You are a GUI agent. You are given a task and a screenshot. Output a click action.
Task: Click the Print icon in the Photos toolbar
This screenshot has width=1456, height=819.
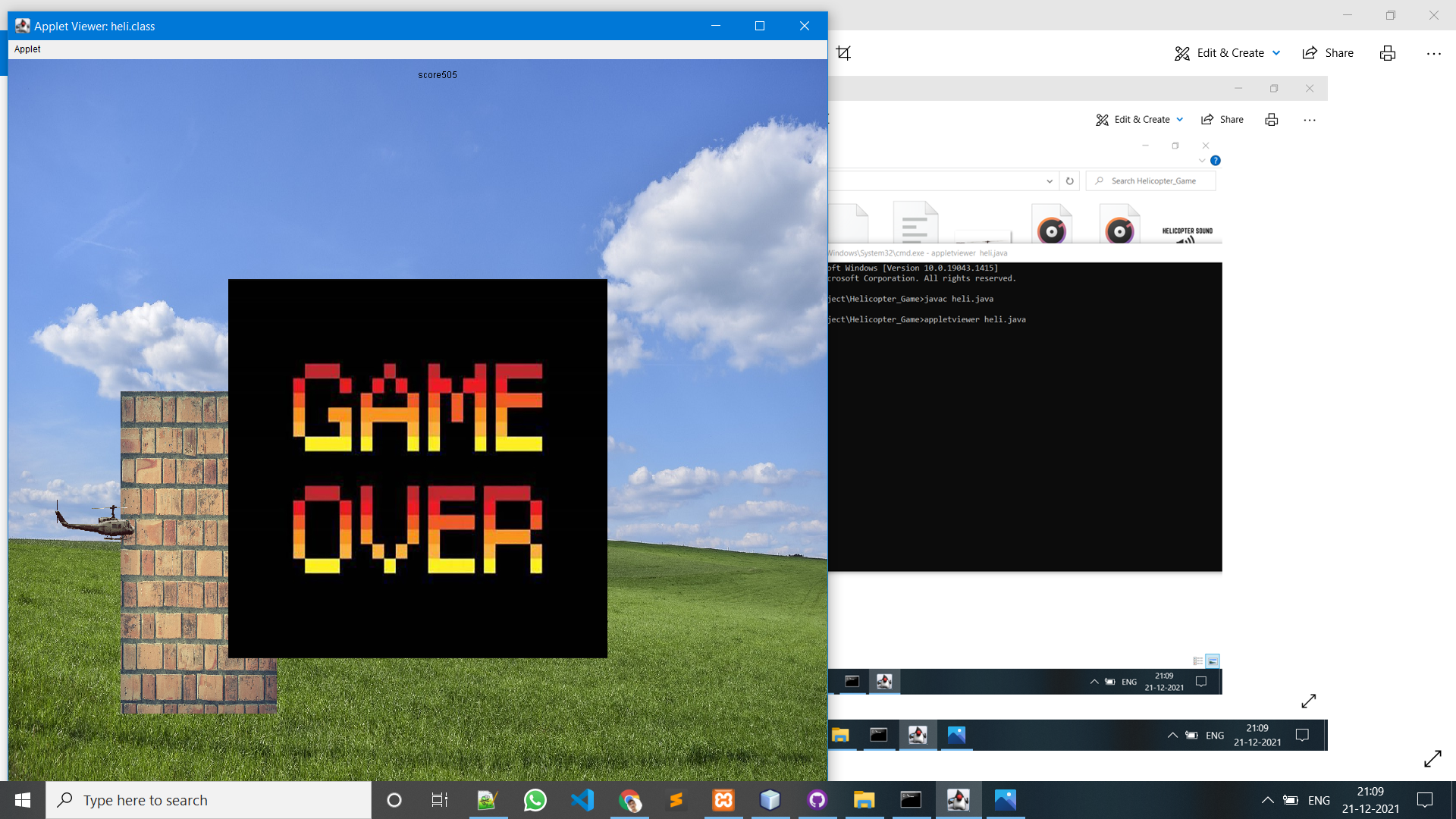(x=1387, y=53)
